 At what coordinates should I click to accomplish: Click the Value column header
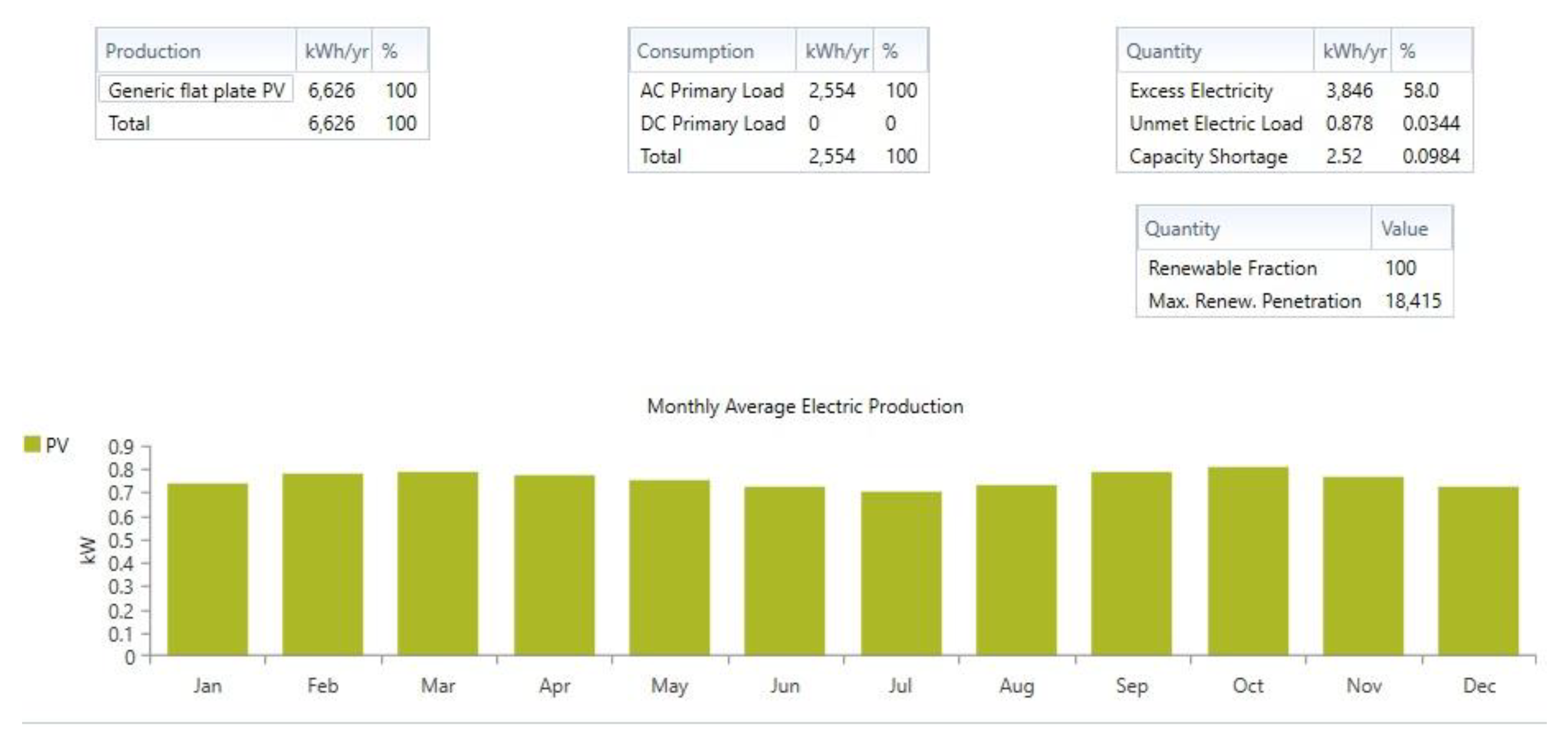[x=1404, y=229]
